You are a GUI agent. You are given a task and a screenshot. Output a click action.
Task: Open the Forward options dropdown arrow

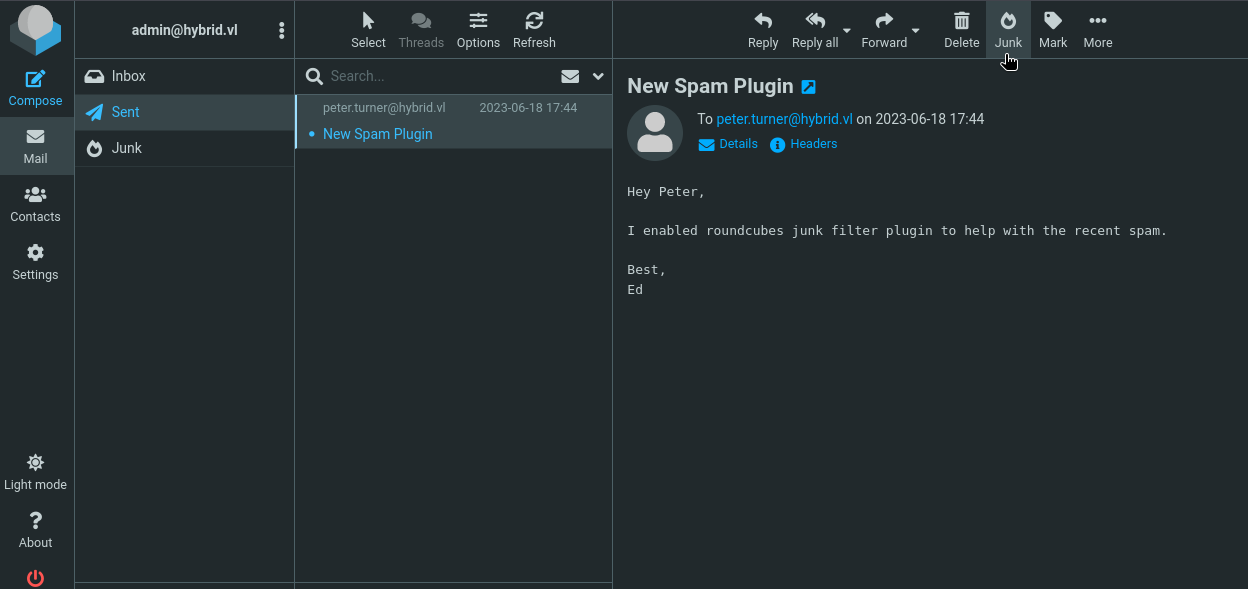pos(916,30)
